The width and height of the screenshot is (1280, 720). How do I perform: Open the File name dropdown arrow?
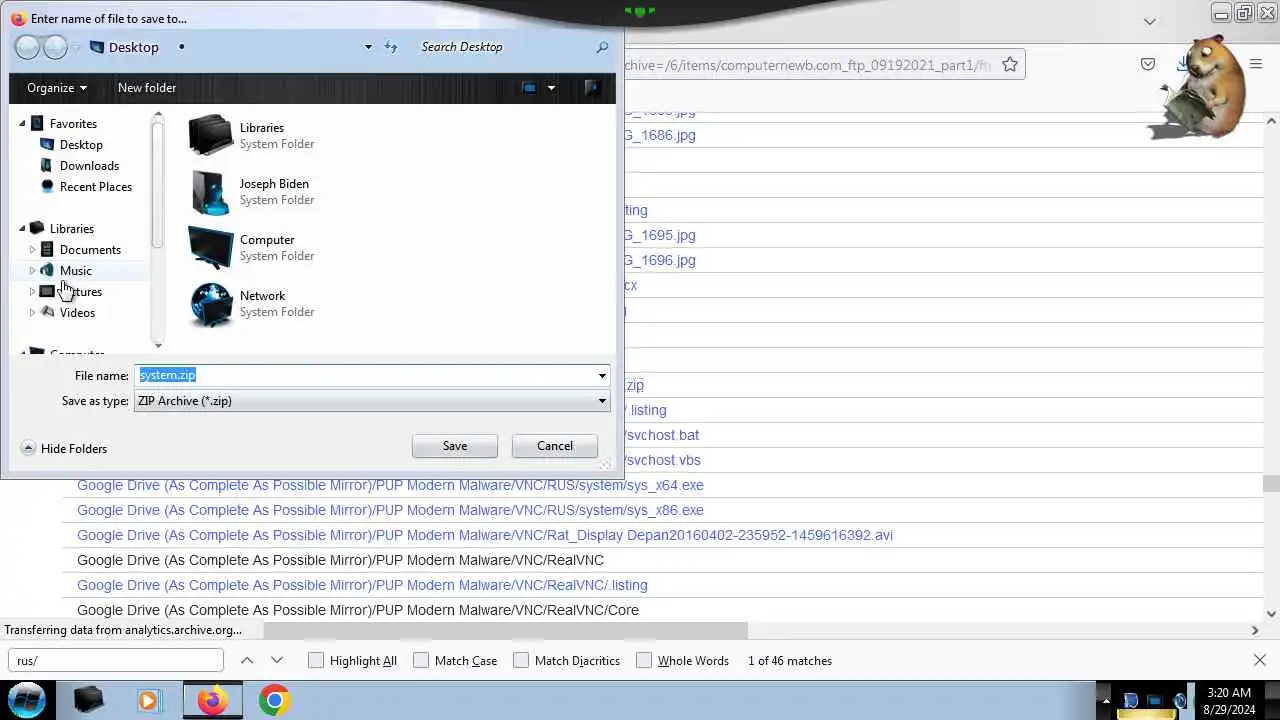point(602,376)
